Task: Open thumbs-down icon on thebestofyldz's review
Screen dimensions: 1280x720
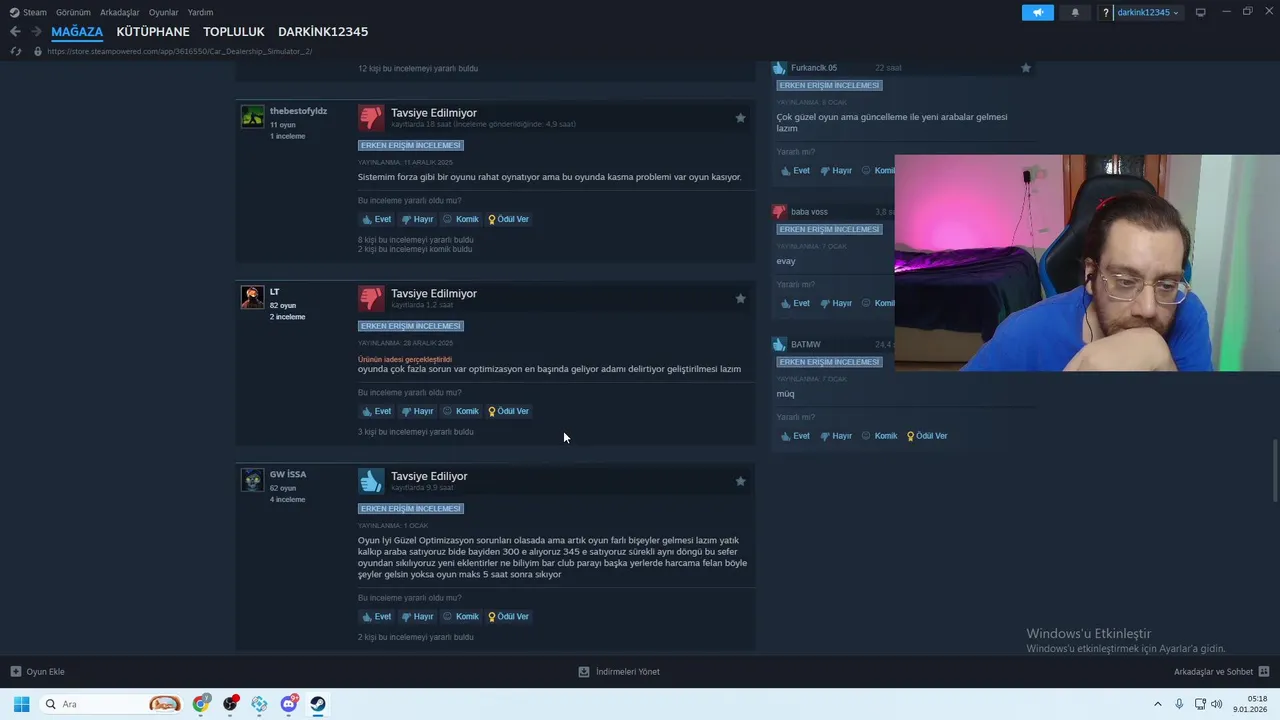Action: click(371, 118)
